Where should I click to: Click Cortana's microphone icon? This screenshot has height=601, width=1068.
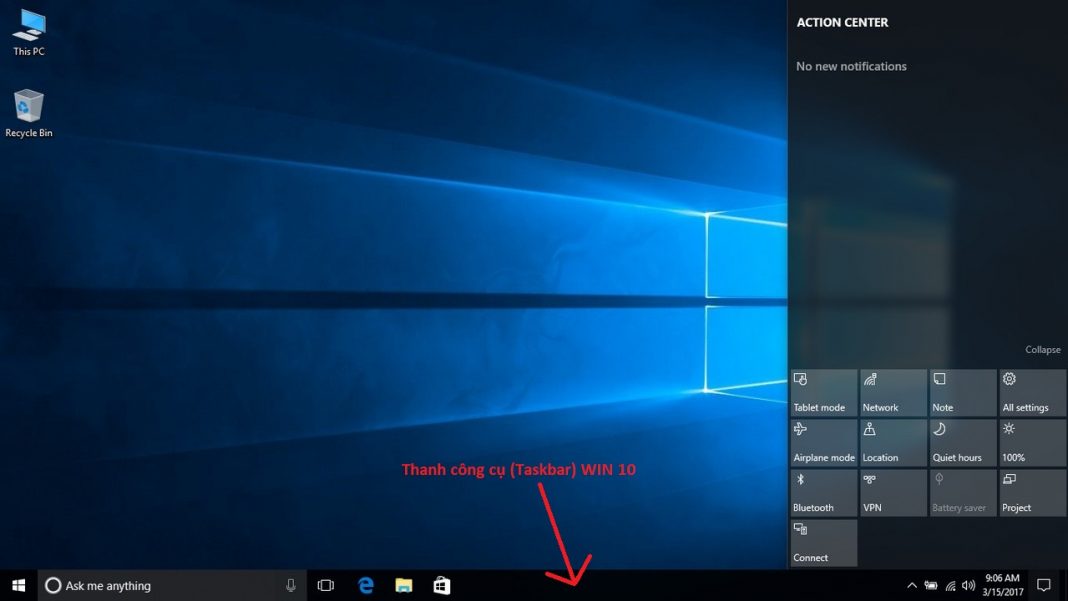click(x=290, y=585)
